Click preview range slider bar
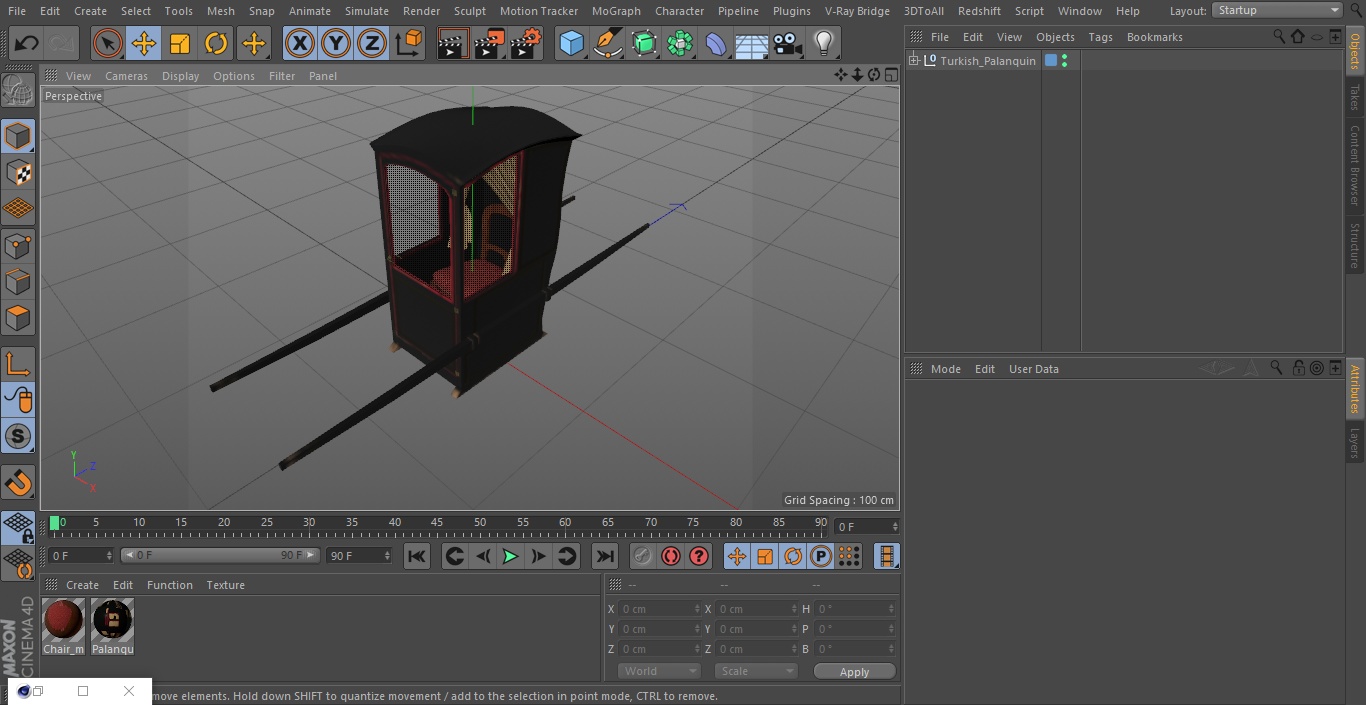Image resolution: width=1366 pixels, height=705 pixels. (221, 555)
